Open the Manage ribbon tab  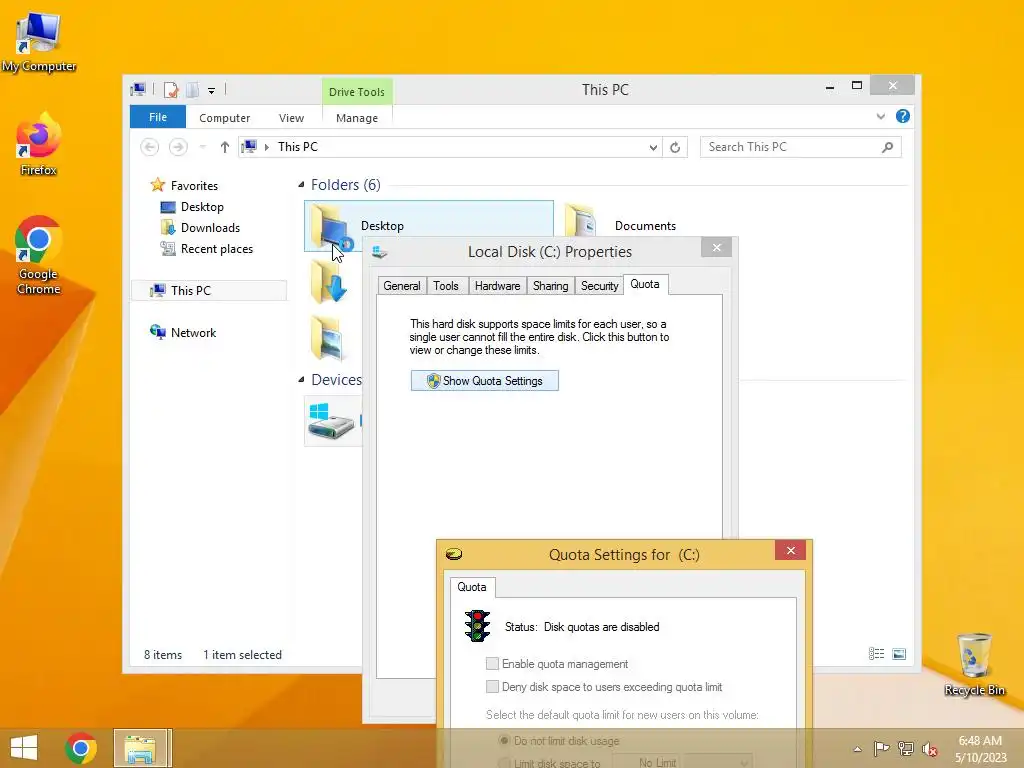point(357,118)
